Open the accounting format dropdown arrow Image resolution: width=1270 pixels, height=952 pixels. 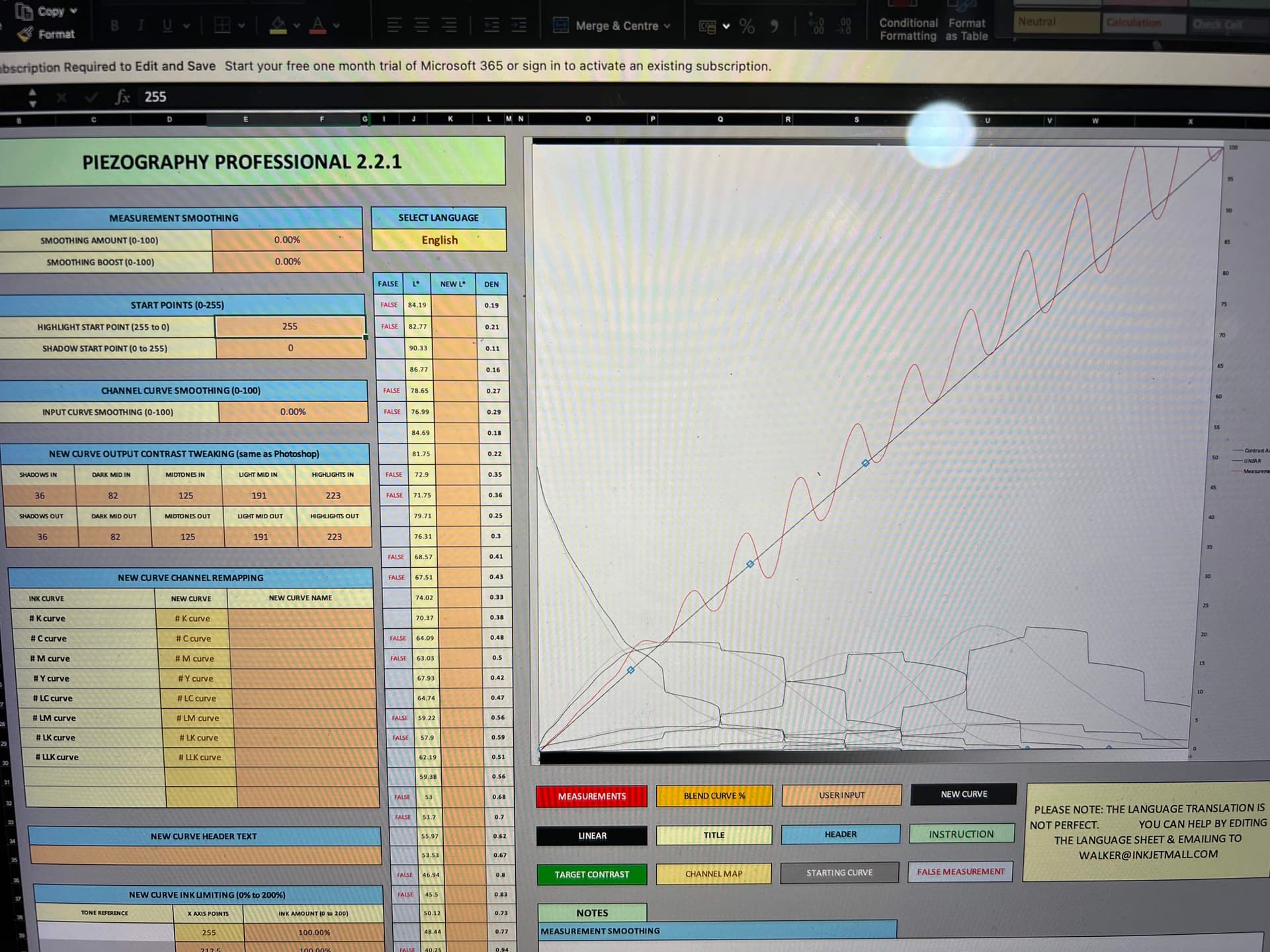726,26
